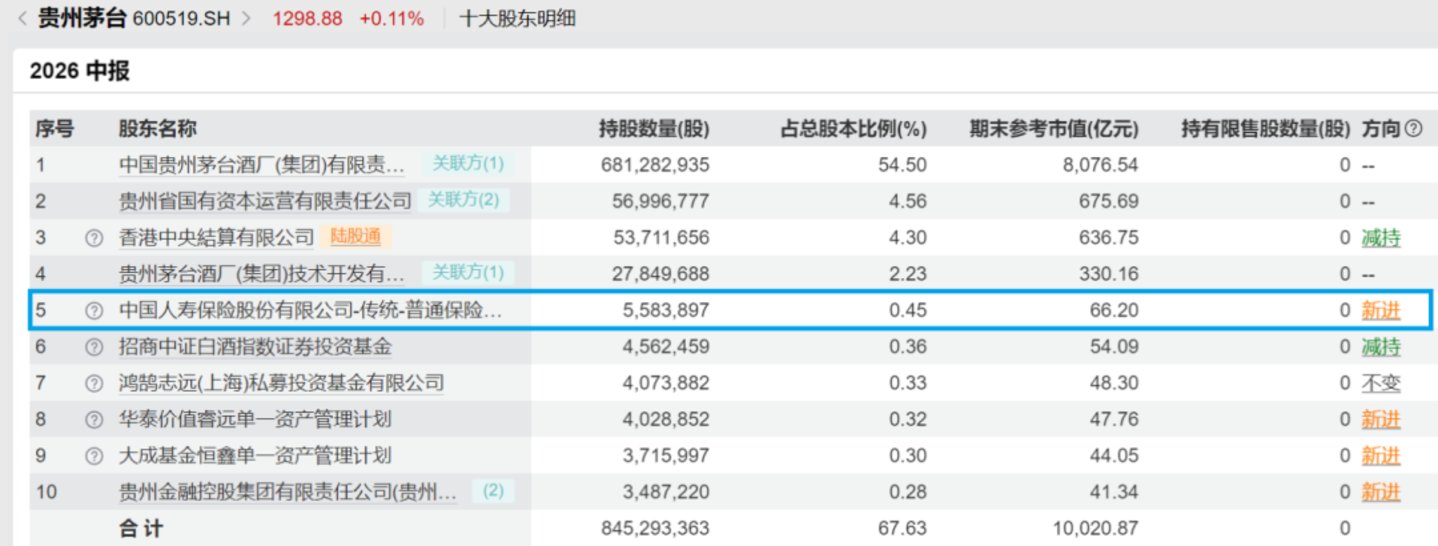Open shareholder 贵州金融控股集团有限责任公司
Viewport: 1438px width, 546px height.
(288, 492)
